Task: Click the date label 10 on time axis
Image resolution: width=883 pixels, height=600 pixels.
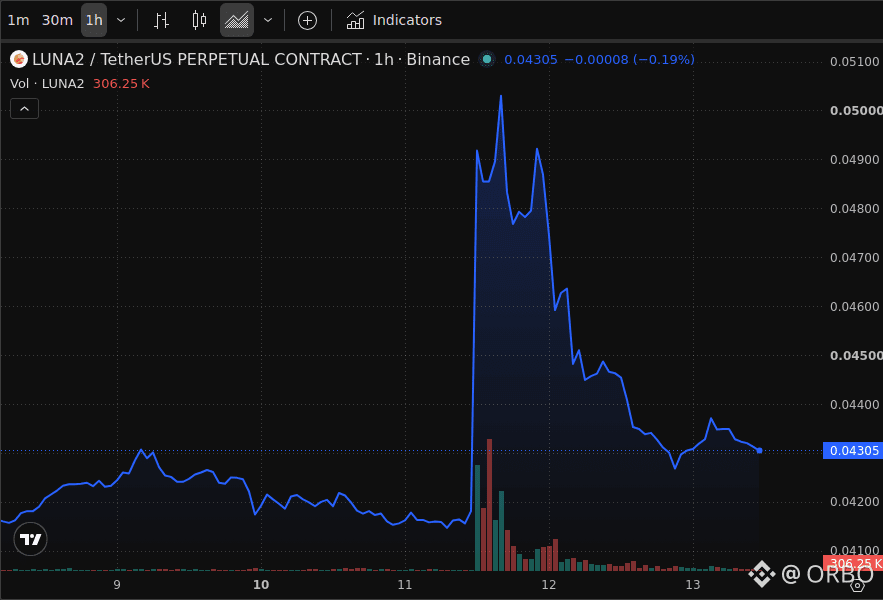Action: [x=261, y=585]
